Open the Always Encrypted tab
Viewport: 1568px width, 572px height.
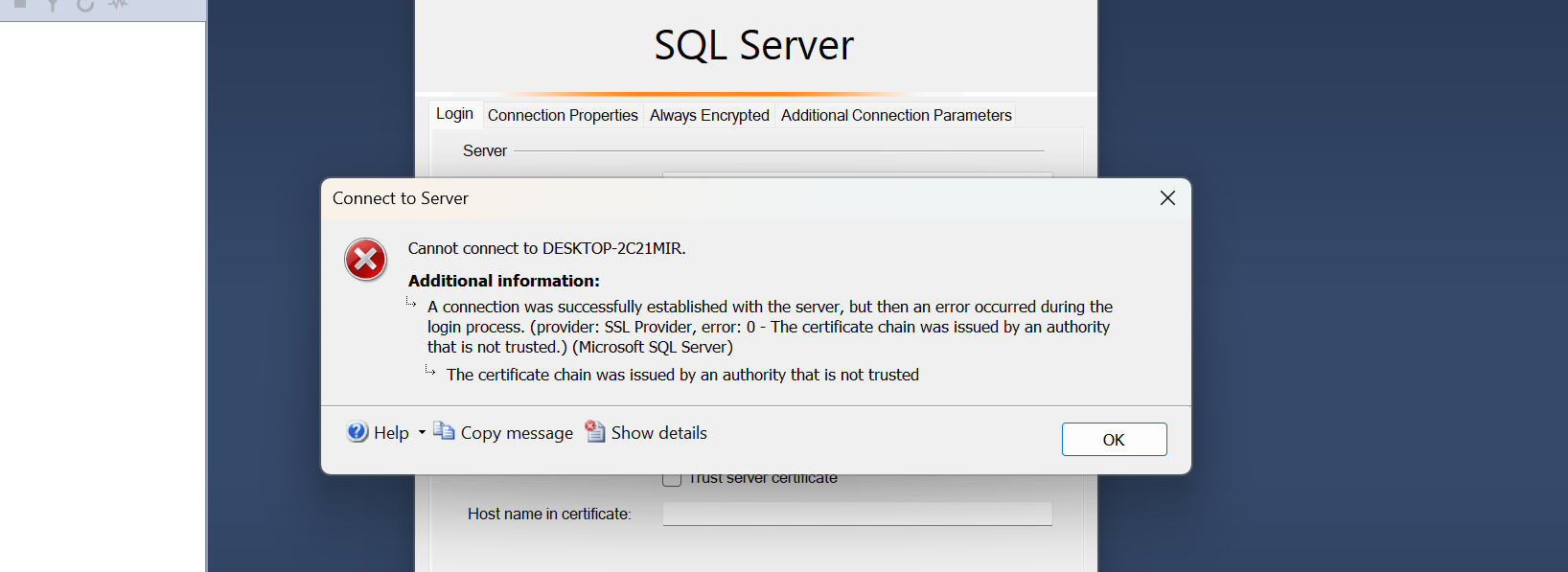click(708, 115)
